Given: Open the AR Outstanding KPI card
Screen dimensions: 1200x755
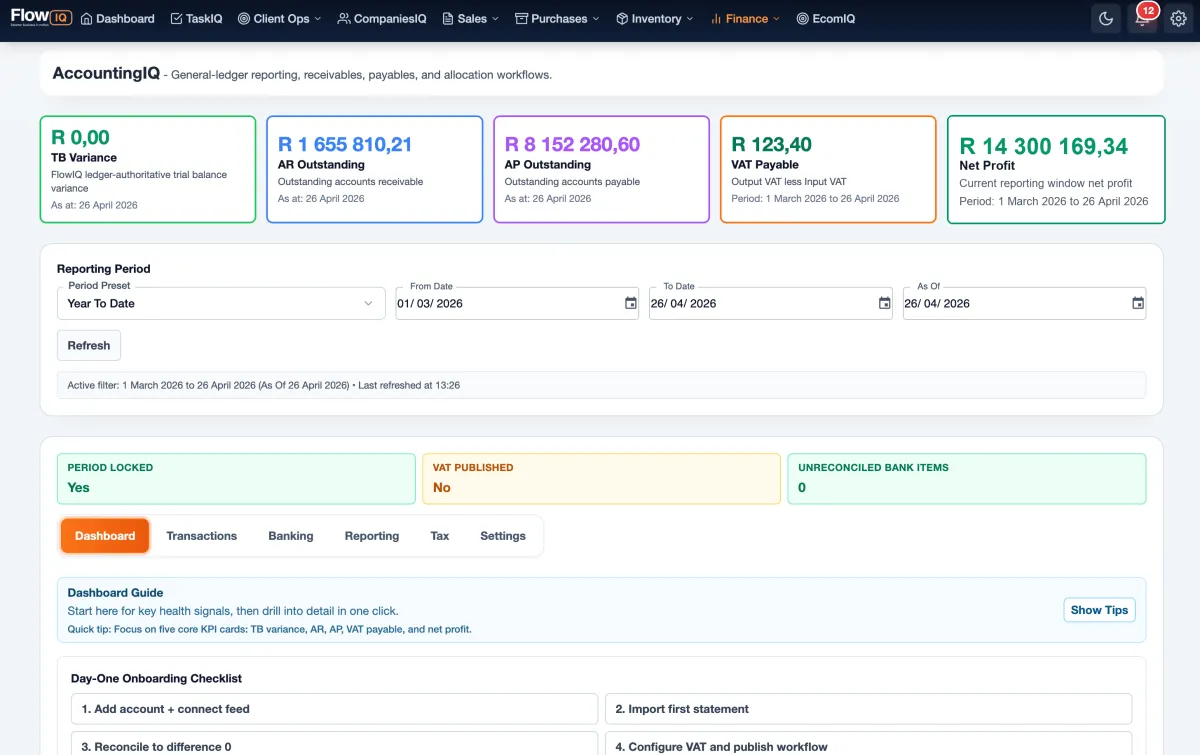Looking at the screenshot, I should click(375, 169).
